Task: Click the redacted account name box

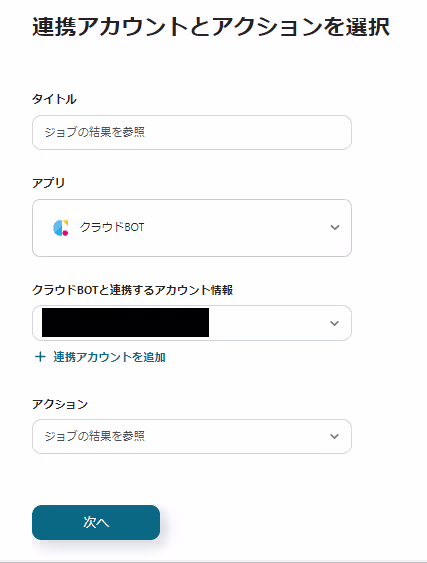Action: coord(125,322)
